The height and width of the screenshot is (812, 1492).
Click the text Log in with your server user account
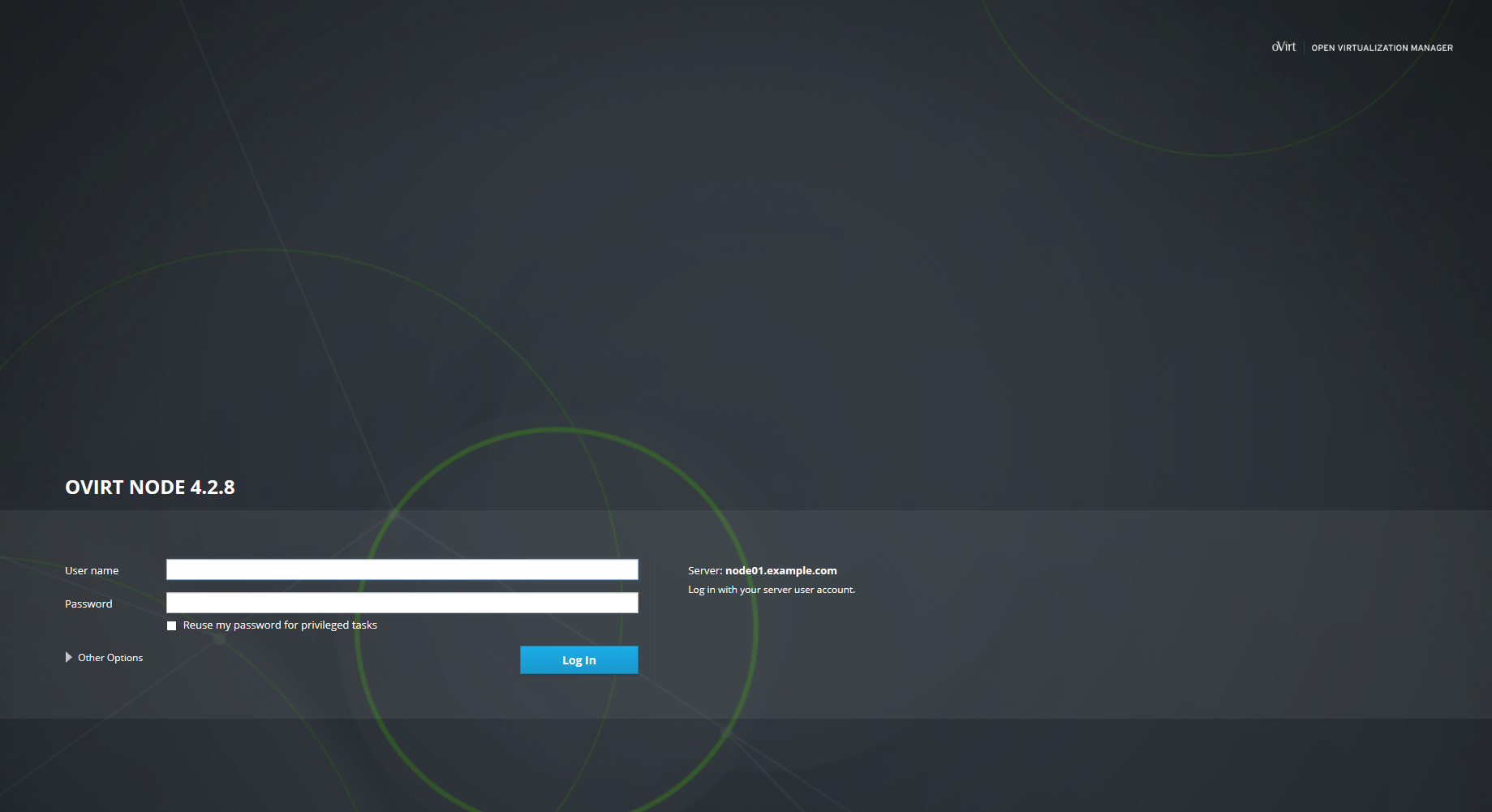click(x=772, y=590)
